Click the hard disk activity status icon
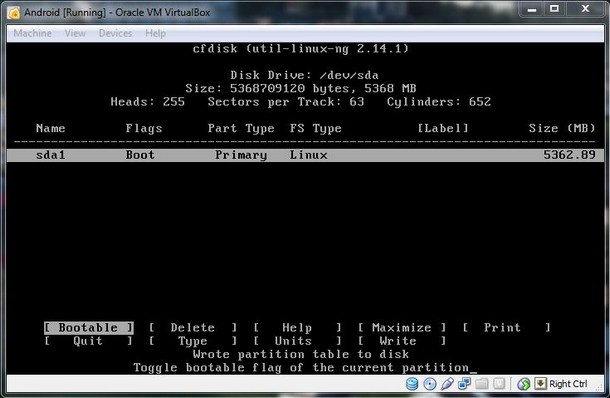 pyautogui.click(x=412, y=384)
